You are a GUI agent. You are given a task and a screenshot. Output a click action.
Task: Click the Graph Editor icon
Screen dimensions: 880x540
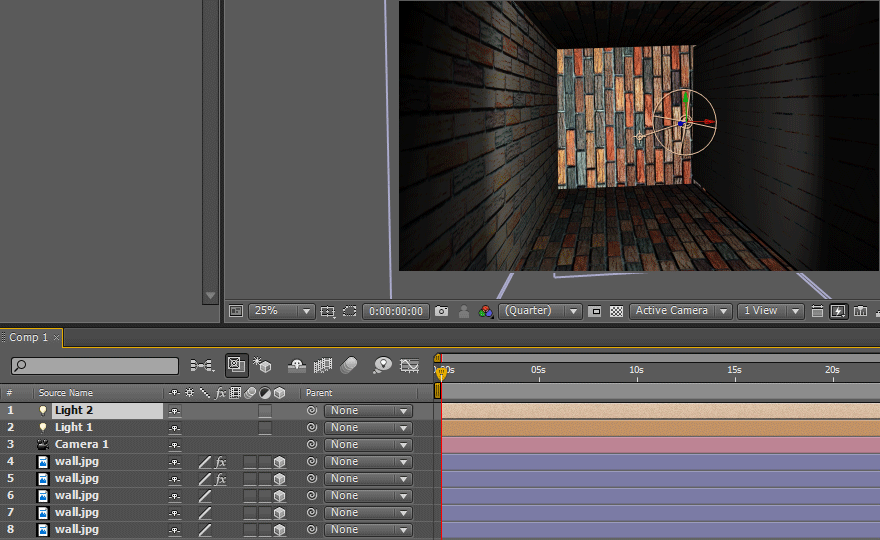409,365
